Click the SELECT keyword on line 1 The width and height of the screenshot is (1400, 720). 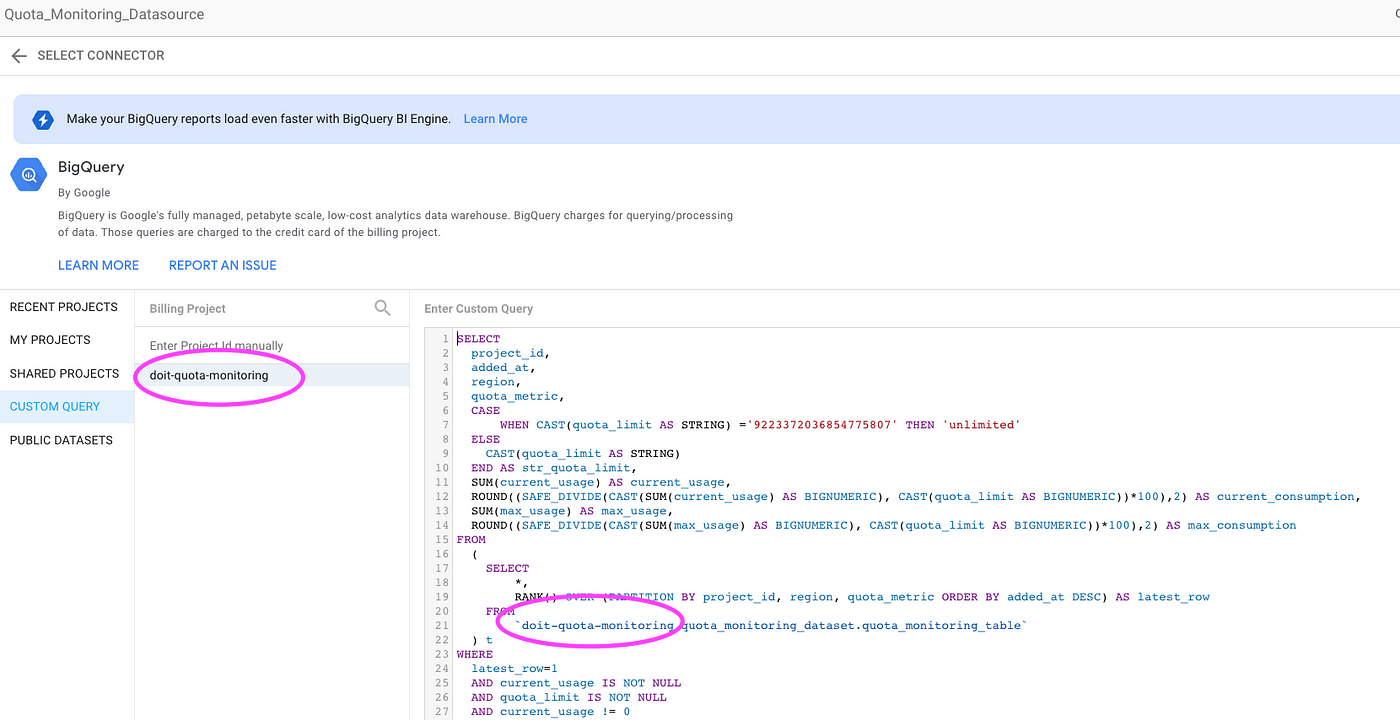pos(478,339)
